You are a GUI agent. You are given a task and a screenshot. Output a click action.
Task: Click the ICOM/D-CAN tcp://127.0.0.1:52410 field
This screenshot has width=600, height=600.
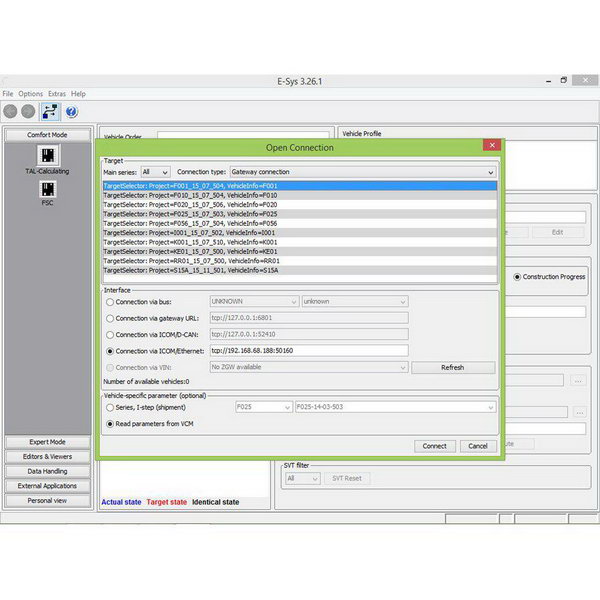309,334
